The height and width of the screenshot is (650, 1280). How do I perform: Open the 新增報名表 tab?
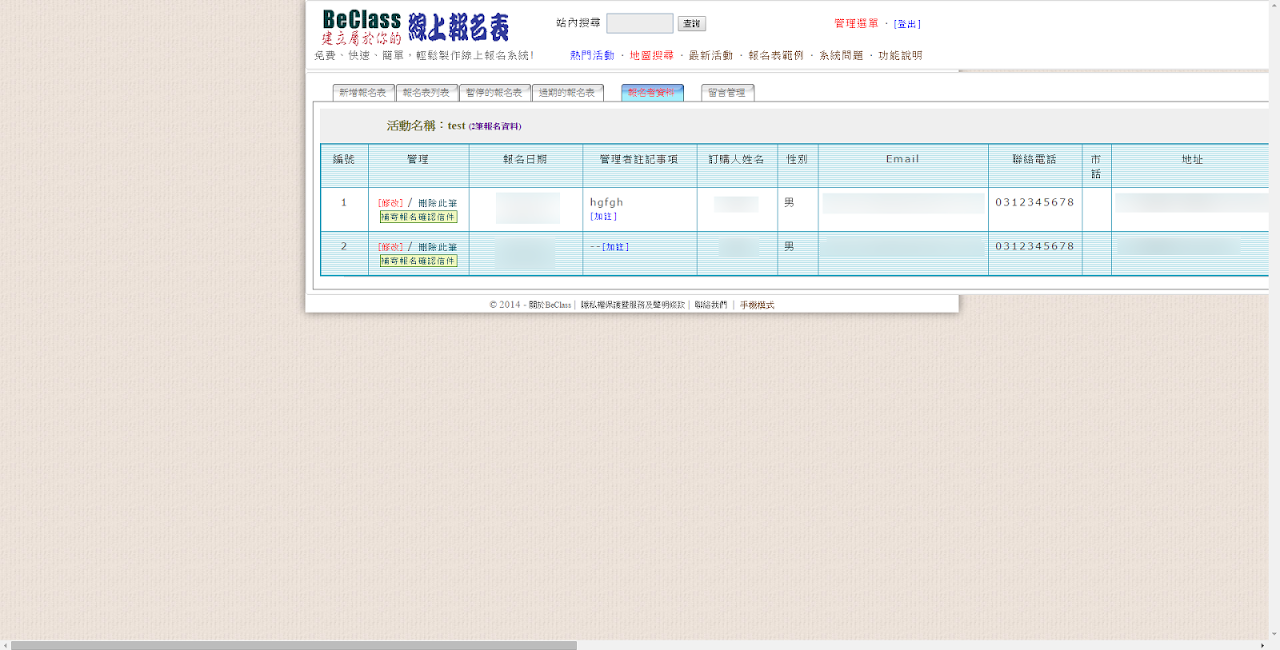[x=362, y=91]
